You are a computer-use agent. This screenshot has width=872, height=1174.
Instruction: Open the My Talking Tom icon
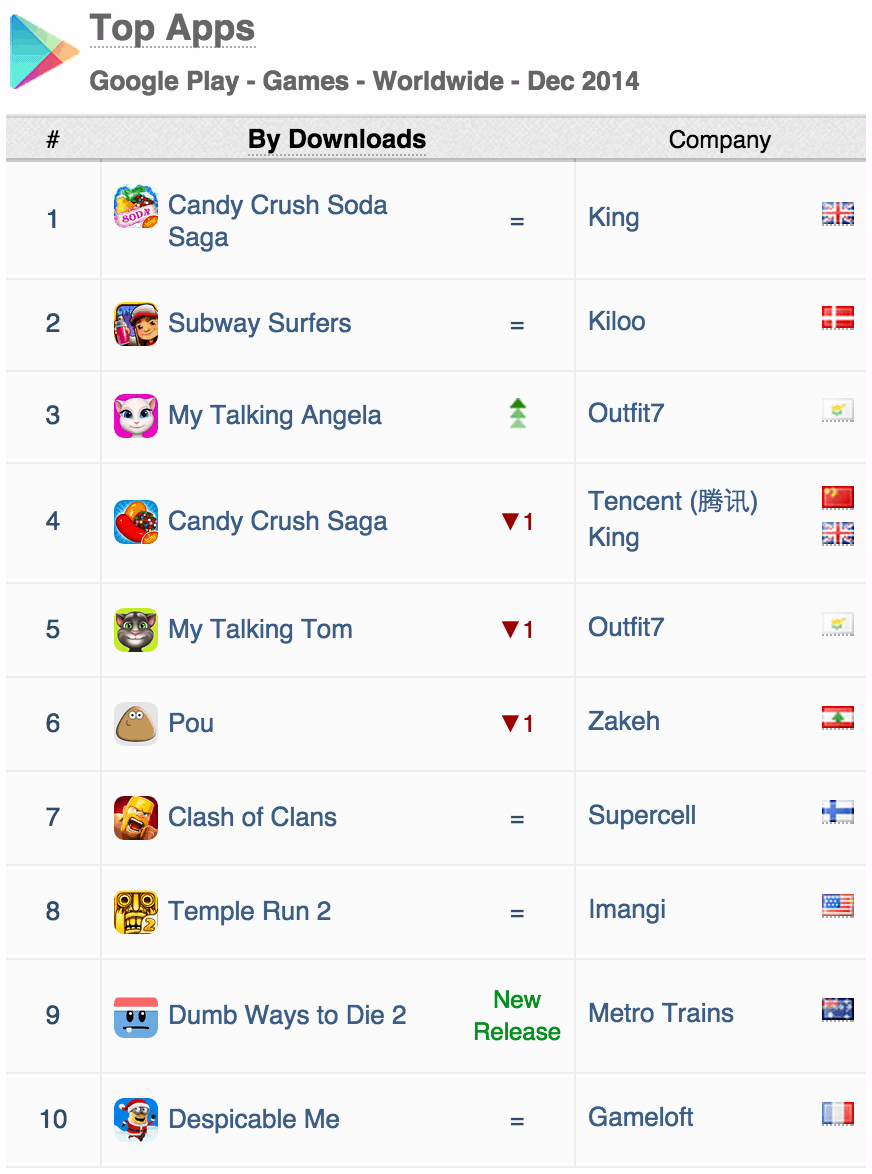[136, 630]
